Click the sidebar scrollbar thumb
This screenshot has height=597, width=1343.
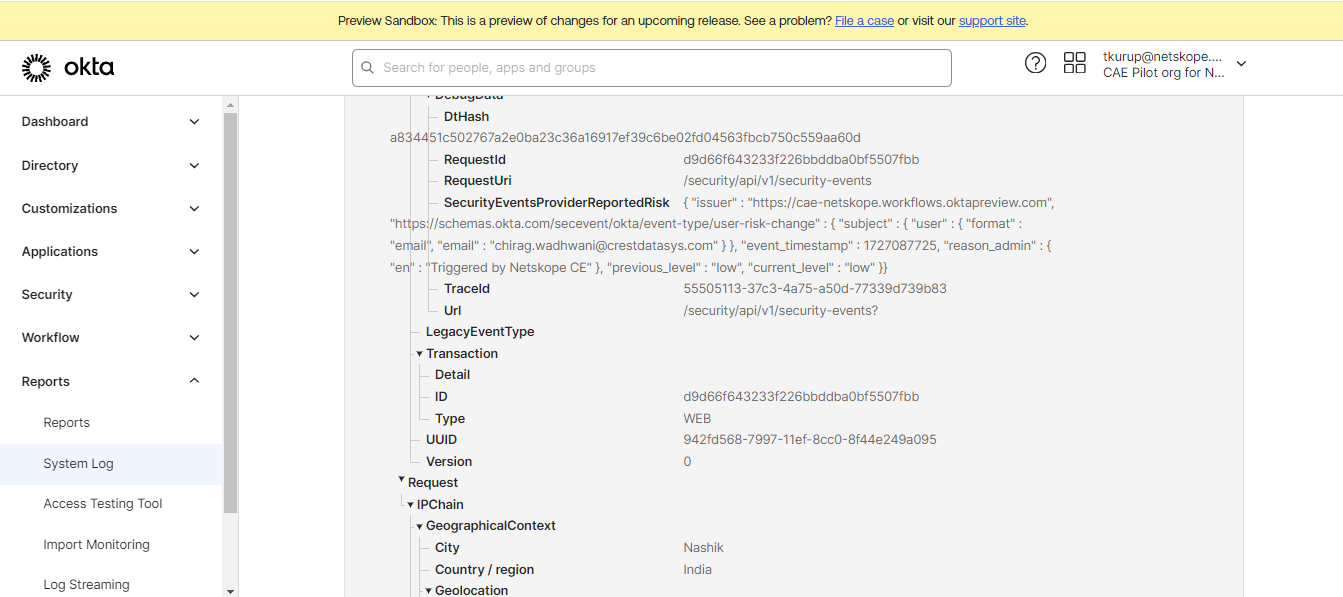click(x=231, y=312)
